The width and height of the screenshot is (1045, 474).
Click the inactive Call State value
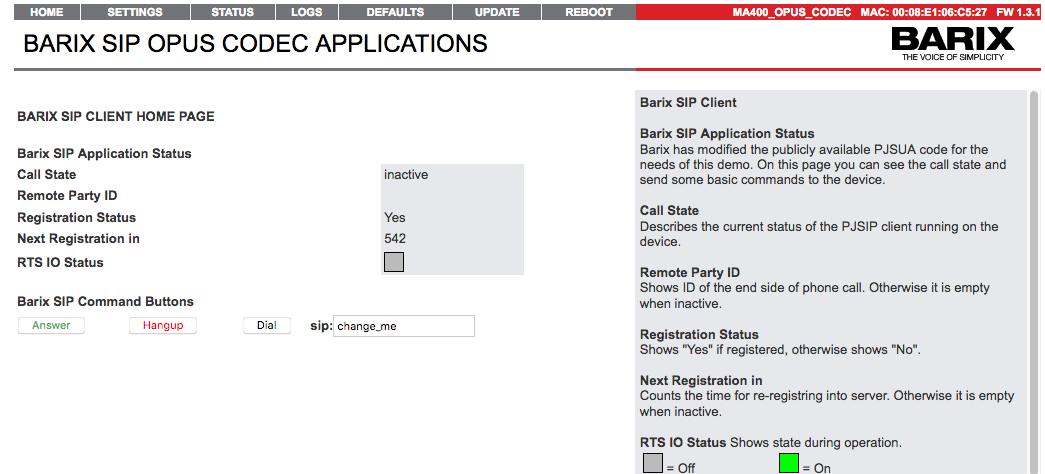[x=406, y=175]
